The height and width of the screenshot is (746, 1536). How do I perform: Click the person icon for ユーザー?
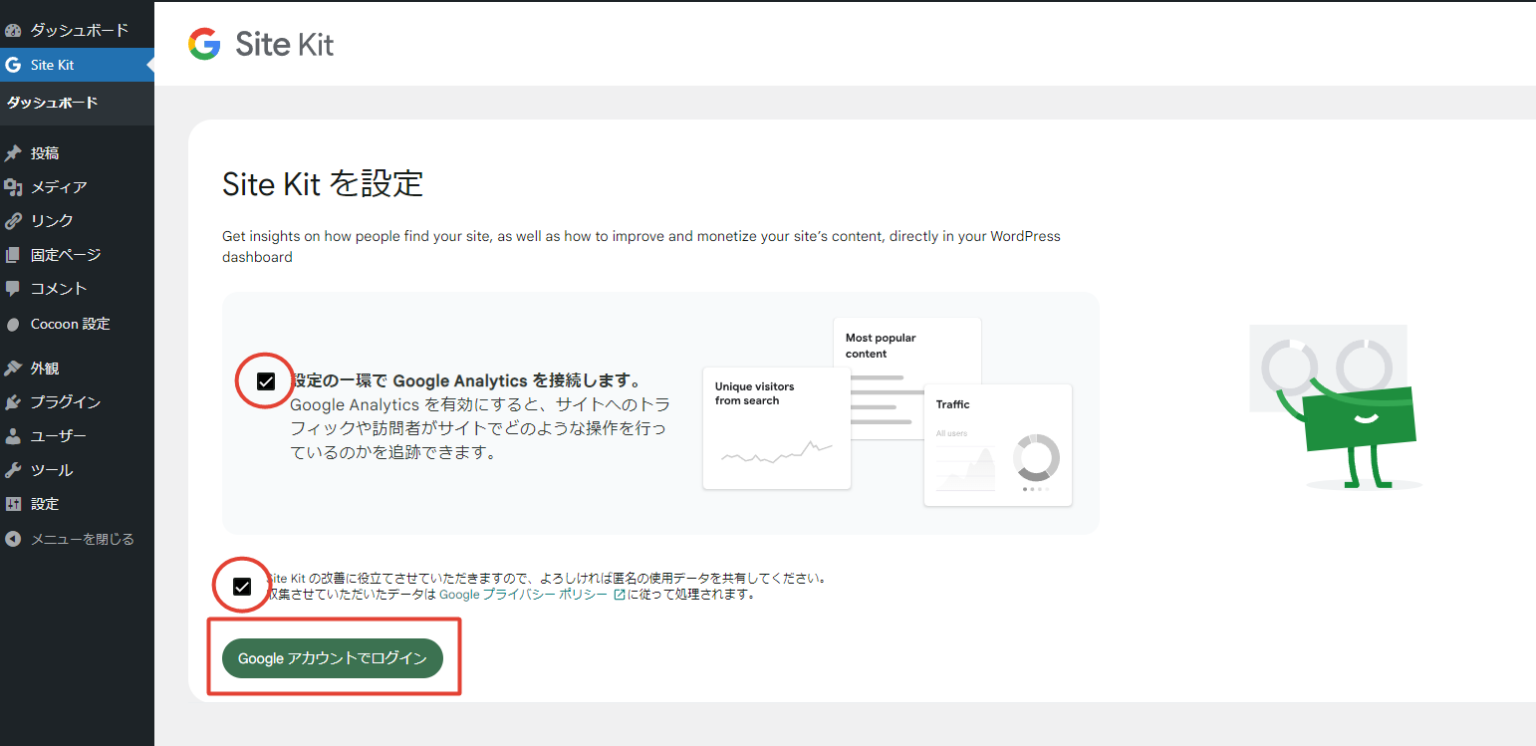(13, 436)
